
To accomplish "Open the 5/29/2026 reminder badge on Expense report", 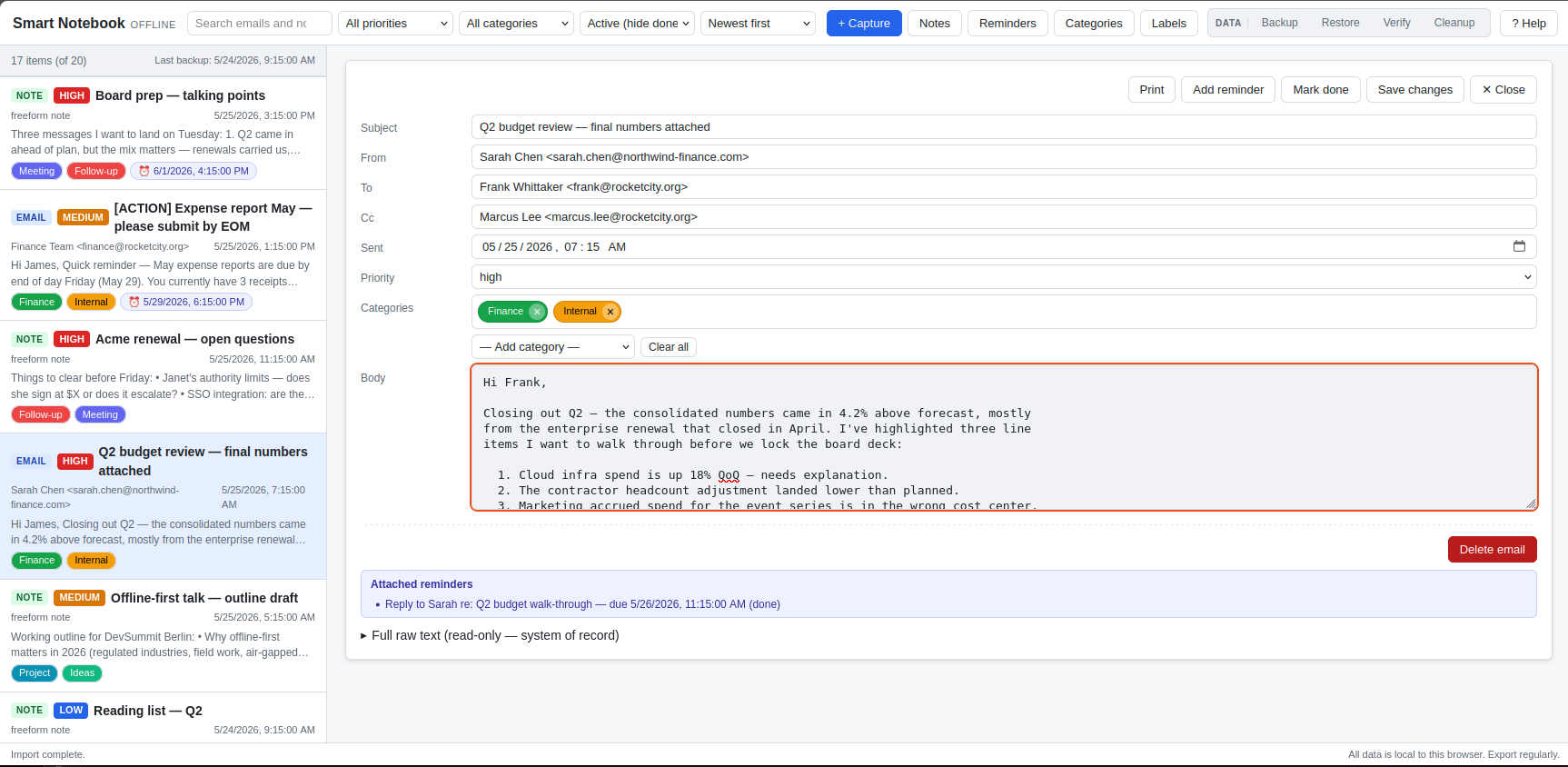I will [186, 302].
